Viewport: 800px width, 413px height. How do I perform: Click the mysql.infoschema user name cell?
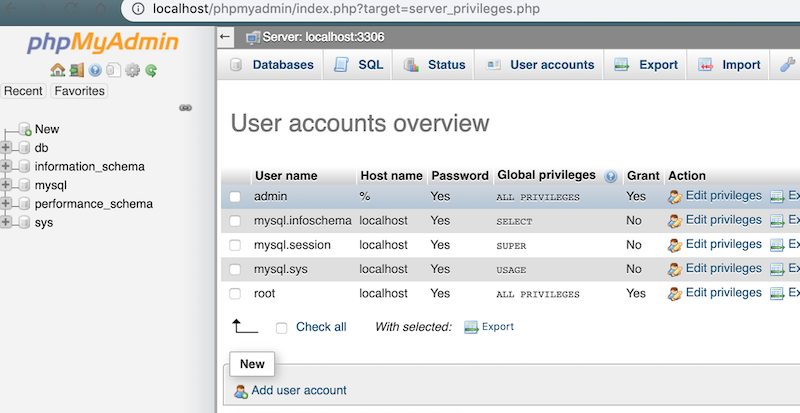click(303, 221)
